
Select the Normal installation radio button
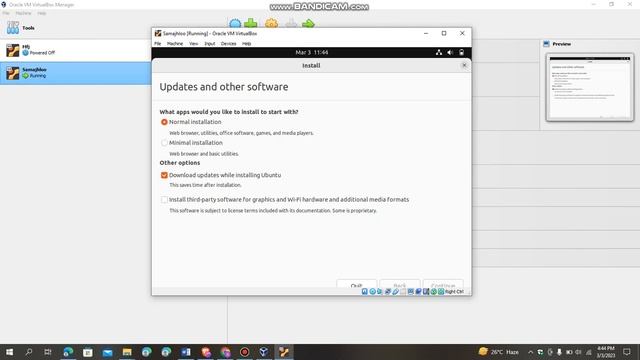click(164, 122)
